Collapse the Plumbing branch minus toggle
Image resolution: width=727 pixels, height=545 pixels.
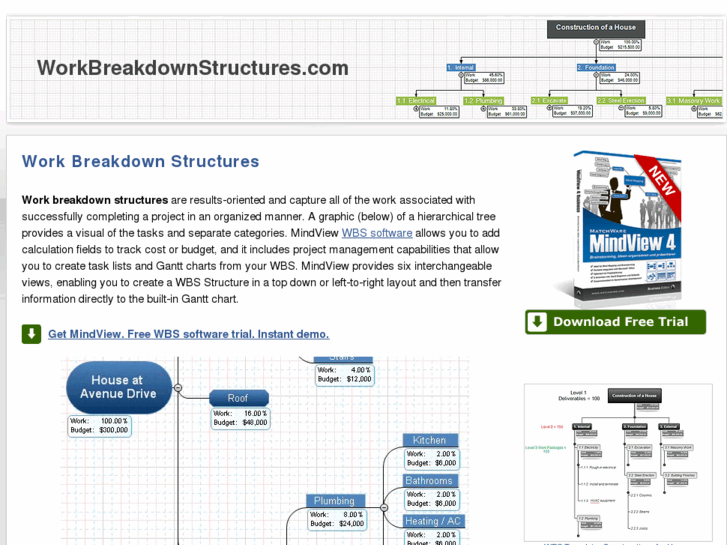coord(384,507)
